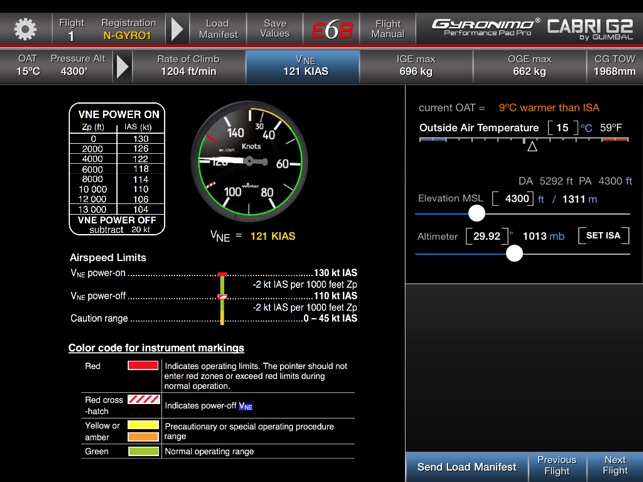Open the Pressure Alt 4300' summary
The height and width of the screenshot is (482, 643).
78,65
